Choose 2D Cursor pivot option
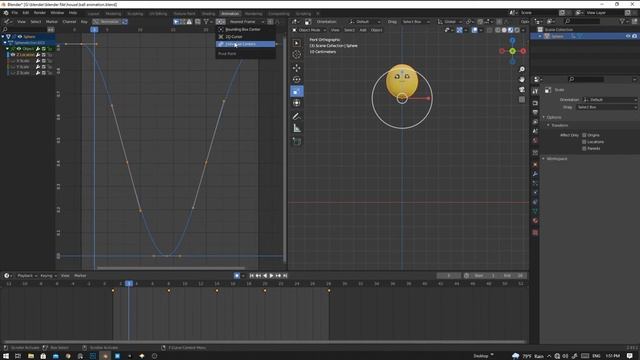The height and width of the screenshot is (360, 640). pos(245,37)
